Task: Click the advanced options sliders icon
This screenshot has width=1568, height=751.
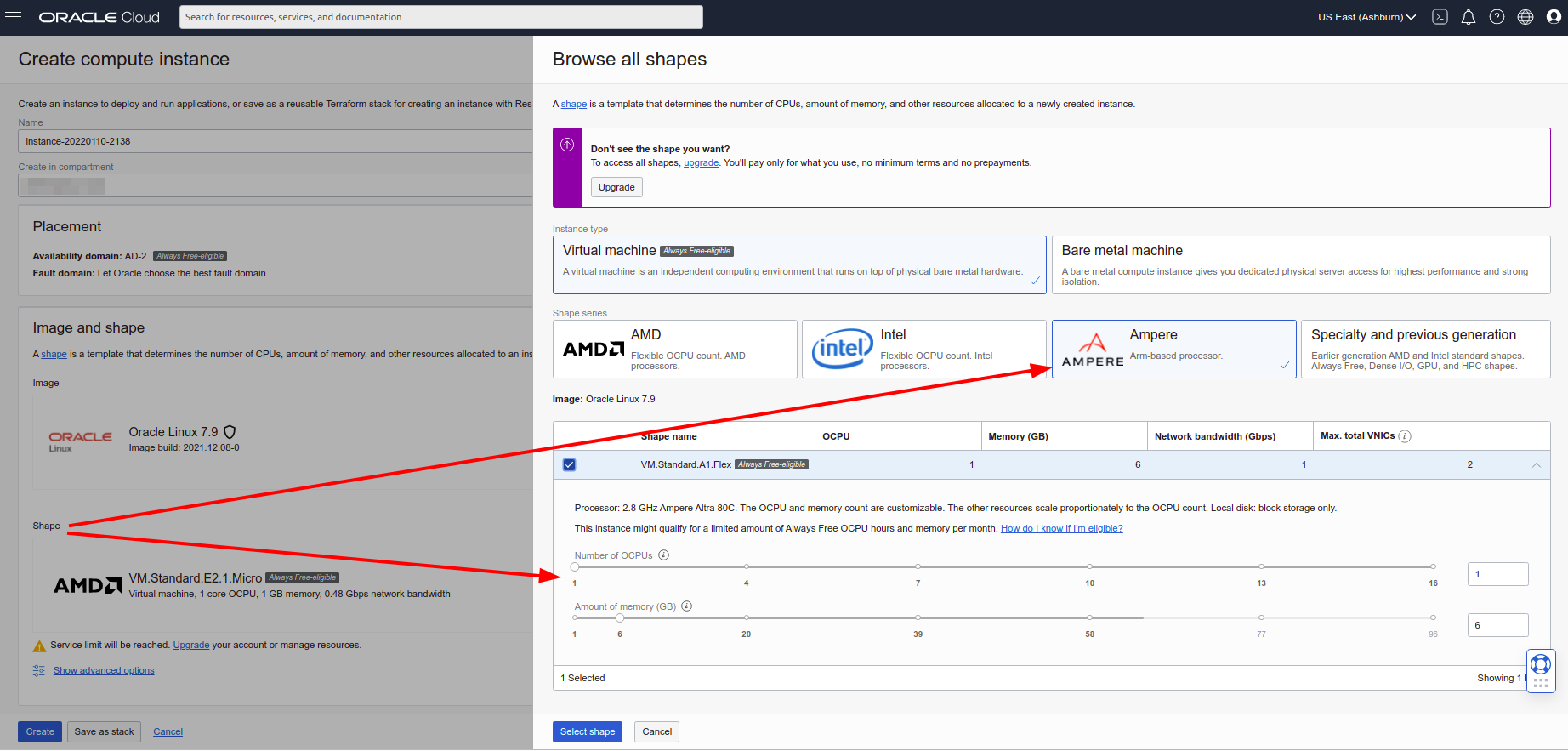Action: click(x=39, y=670)
